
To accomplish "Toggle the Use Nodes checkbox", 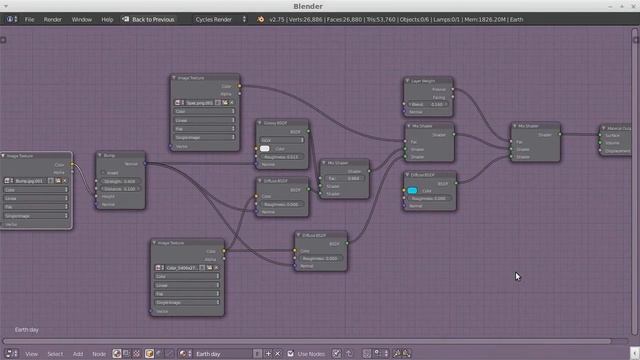I will [291, 353].
